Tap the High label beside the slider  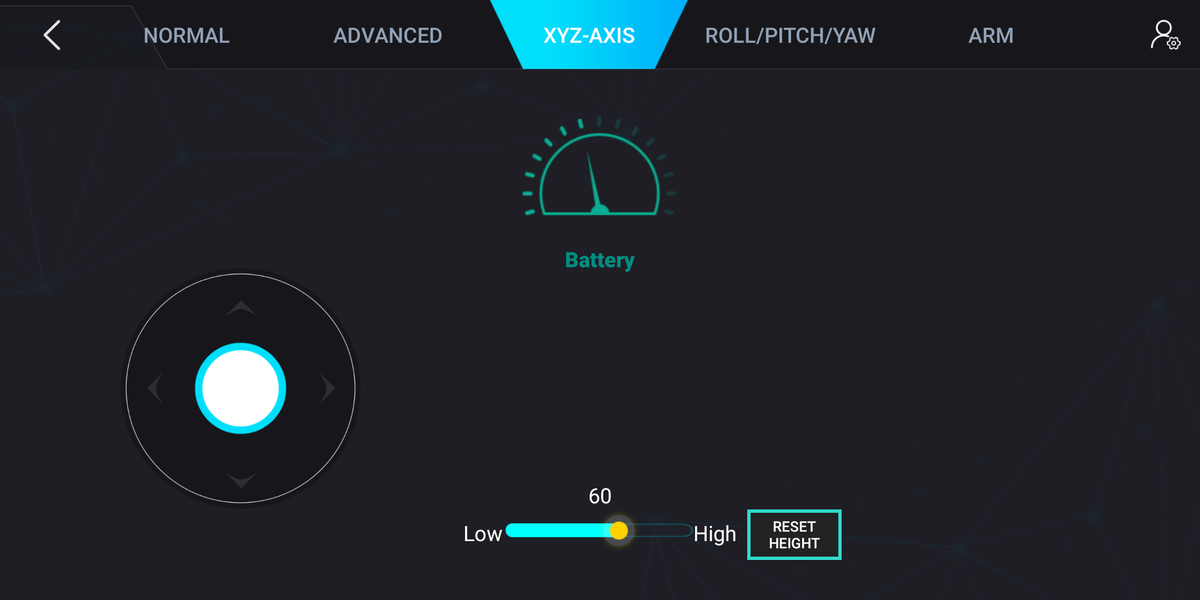pos(715,534)
